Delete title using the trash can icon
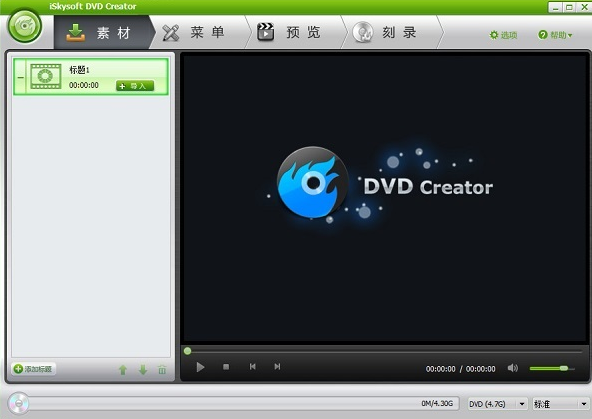Viewport: 592px width, 419px height. pos(162,370)
